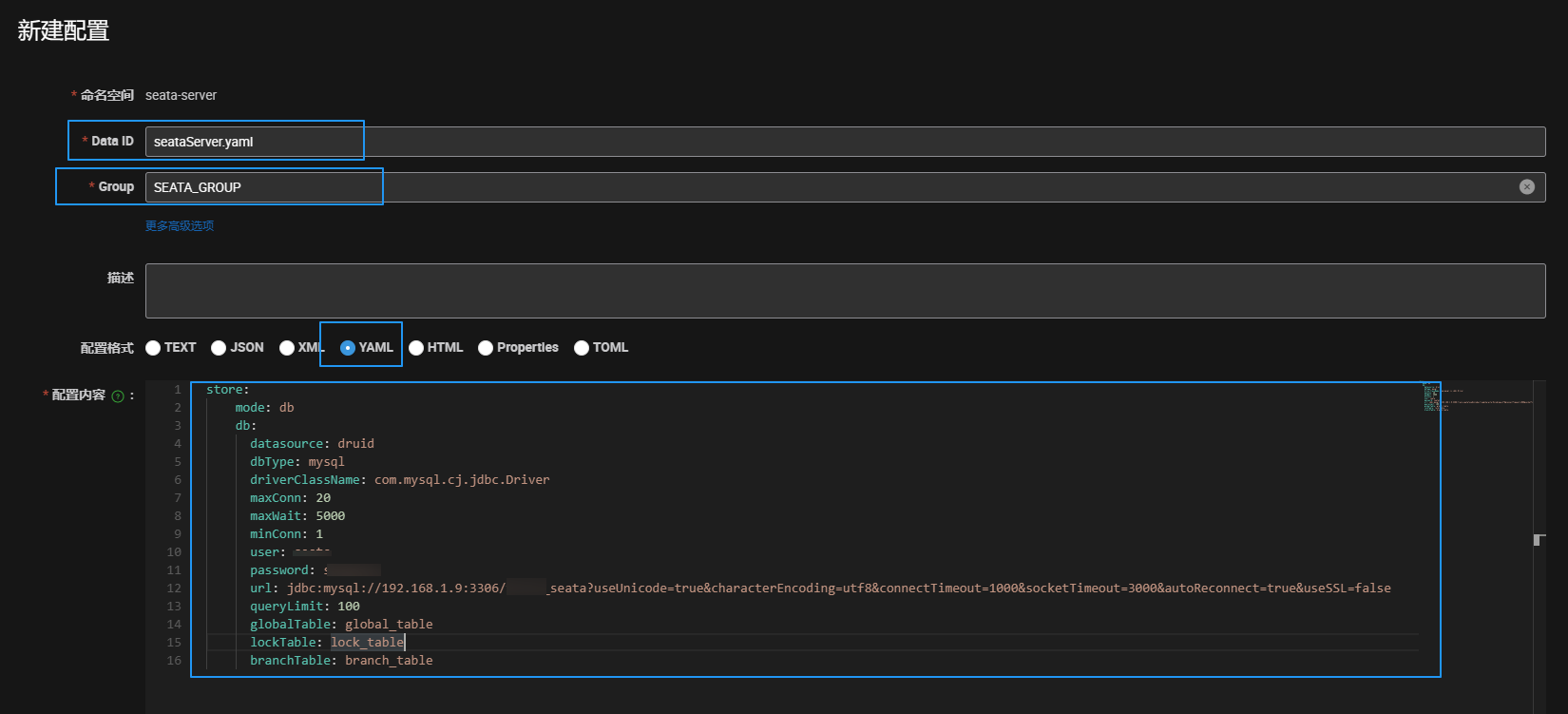Image resolution: width=1568 pixels, height=714 pixels.
Task: Select TEXT format radio button
Action: pyautogui.click(x=153, y=348)
